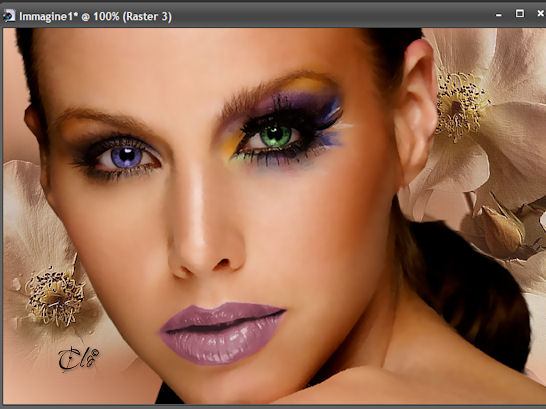Click the purple eyeshadow above the green eye
This screenshot has width=546, height=409.
click(296, 102)
